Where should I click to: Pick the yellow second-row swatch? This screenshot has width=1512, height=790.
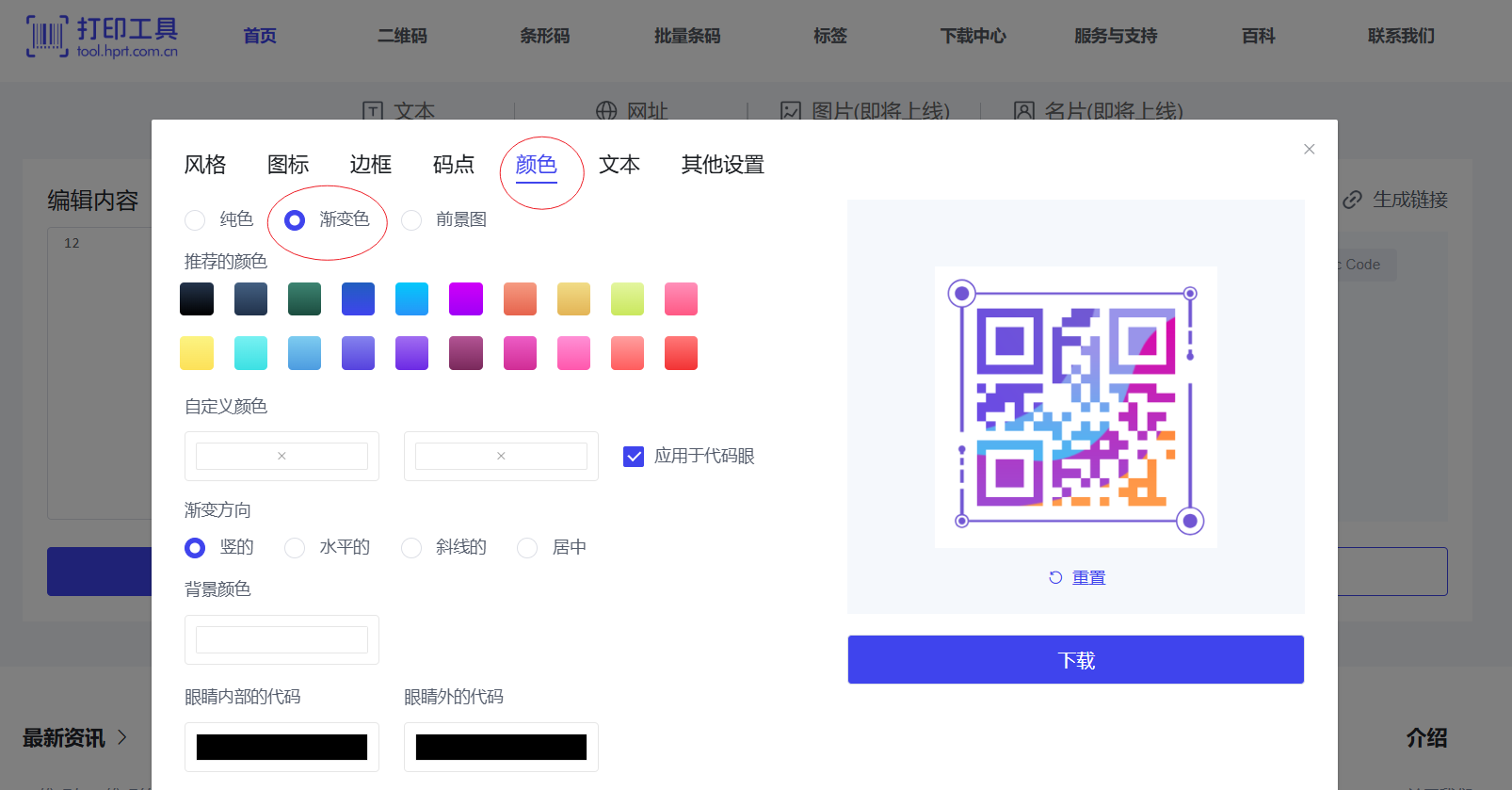(197, 353)
